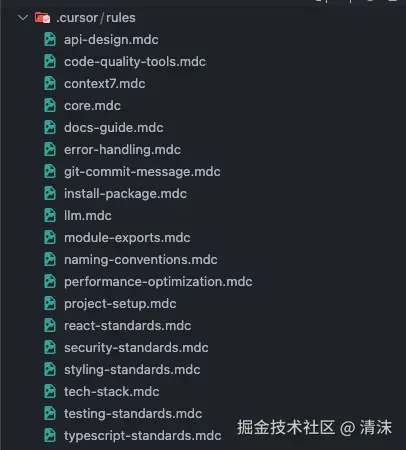Click file icon beside core.mdc
The height and width of the screenshot is (450, 406).
[x=50, y=105]
